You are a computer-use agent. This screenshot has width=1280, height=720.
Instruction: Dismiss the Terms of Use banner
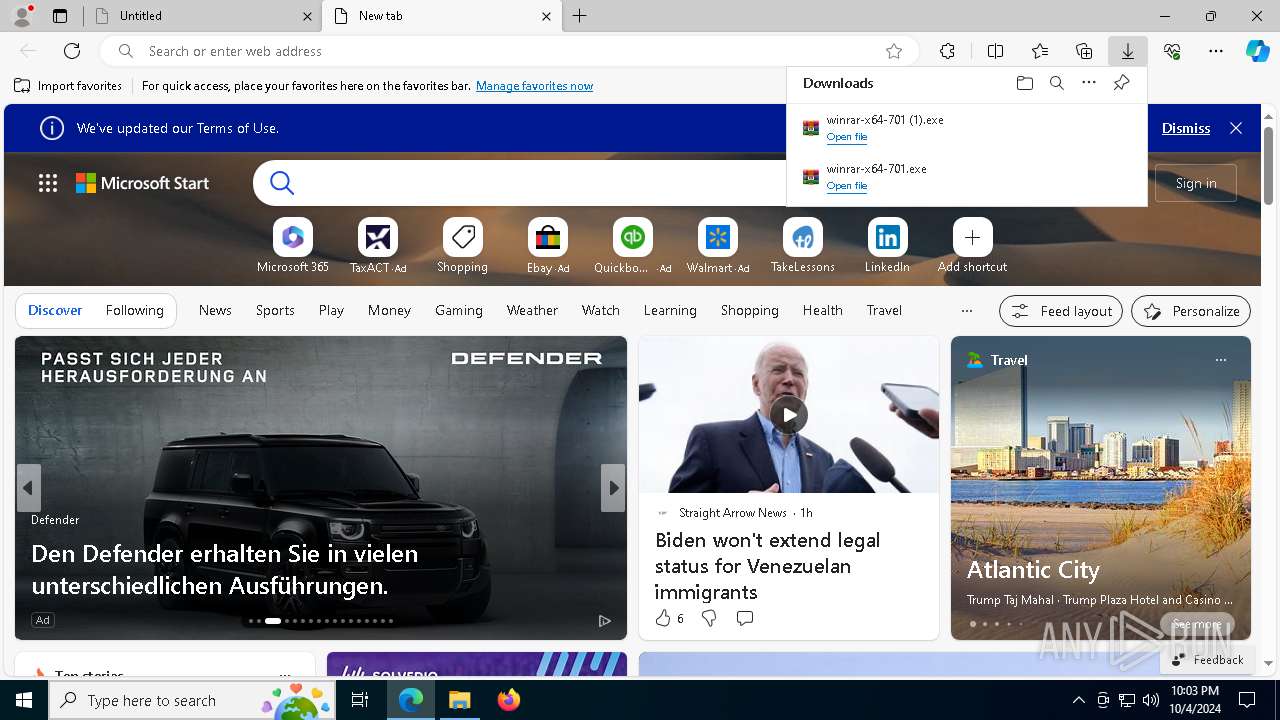[x=1186, y=128]
